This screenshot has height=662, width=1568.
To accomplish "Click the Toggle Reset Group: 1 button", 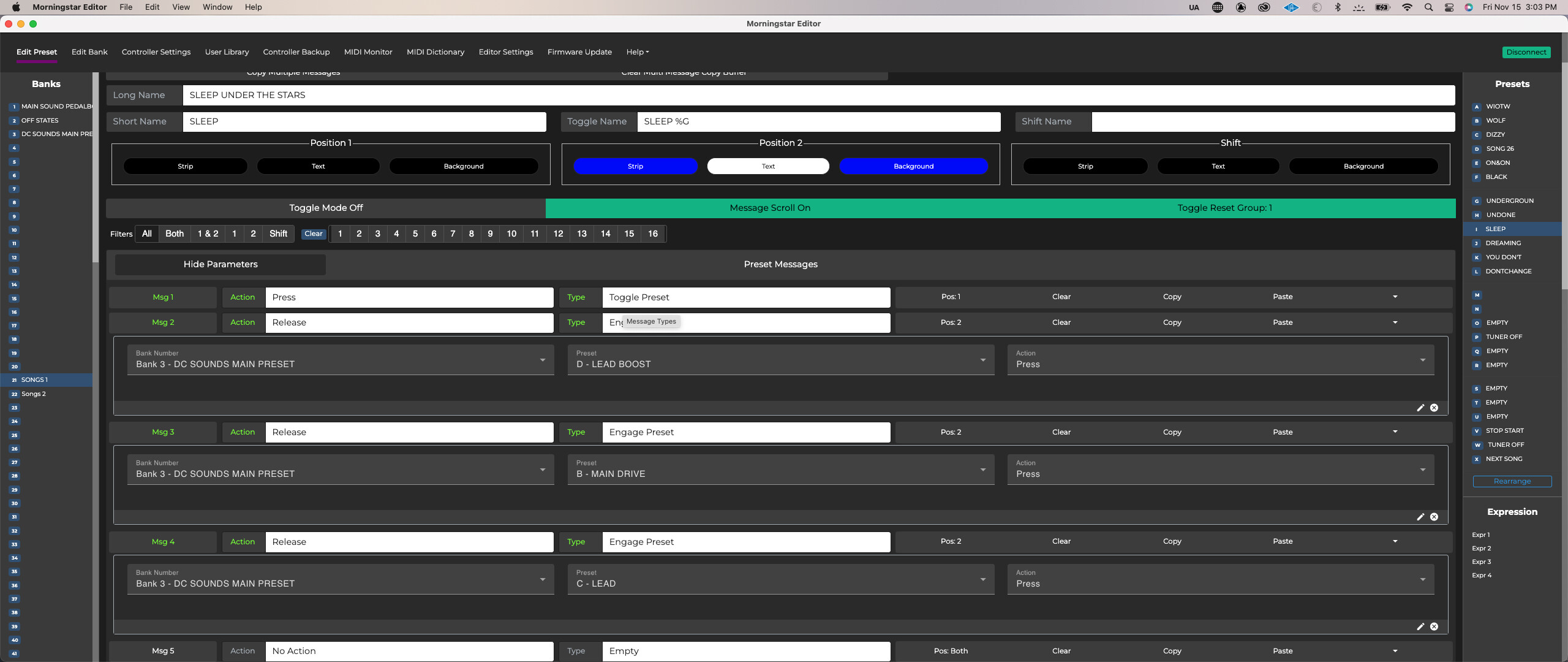I will [x=1225, y=208].
